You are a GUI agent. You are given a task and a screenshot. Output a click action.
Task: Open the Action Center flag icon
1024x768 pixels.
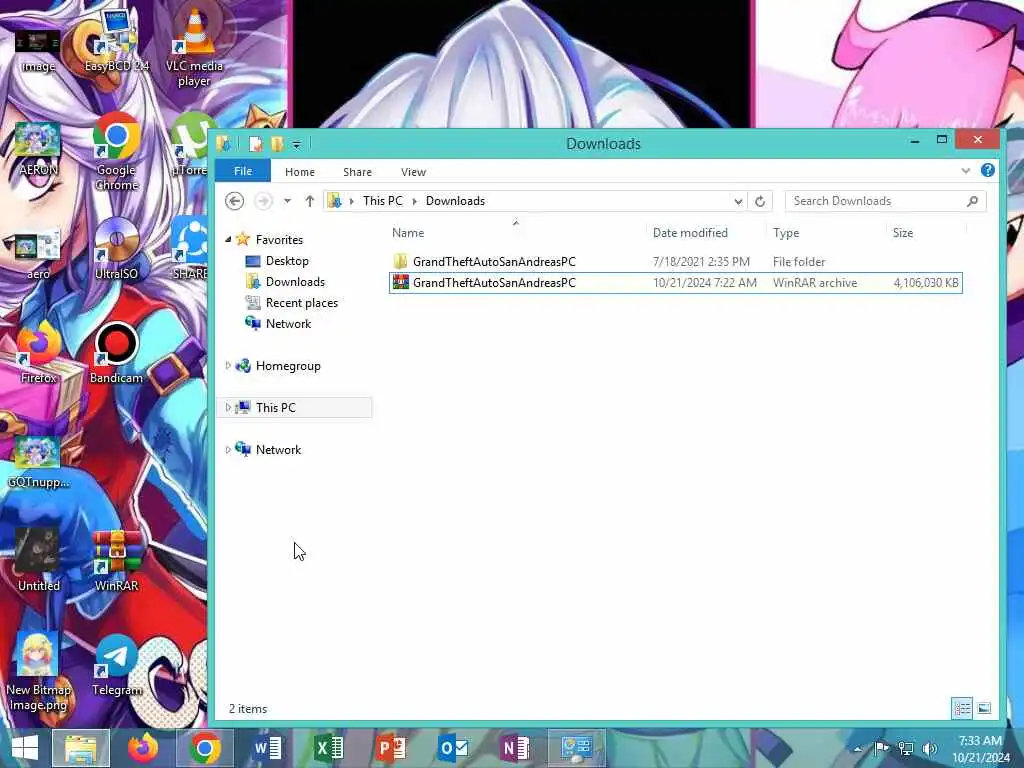tap(882, 749)
